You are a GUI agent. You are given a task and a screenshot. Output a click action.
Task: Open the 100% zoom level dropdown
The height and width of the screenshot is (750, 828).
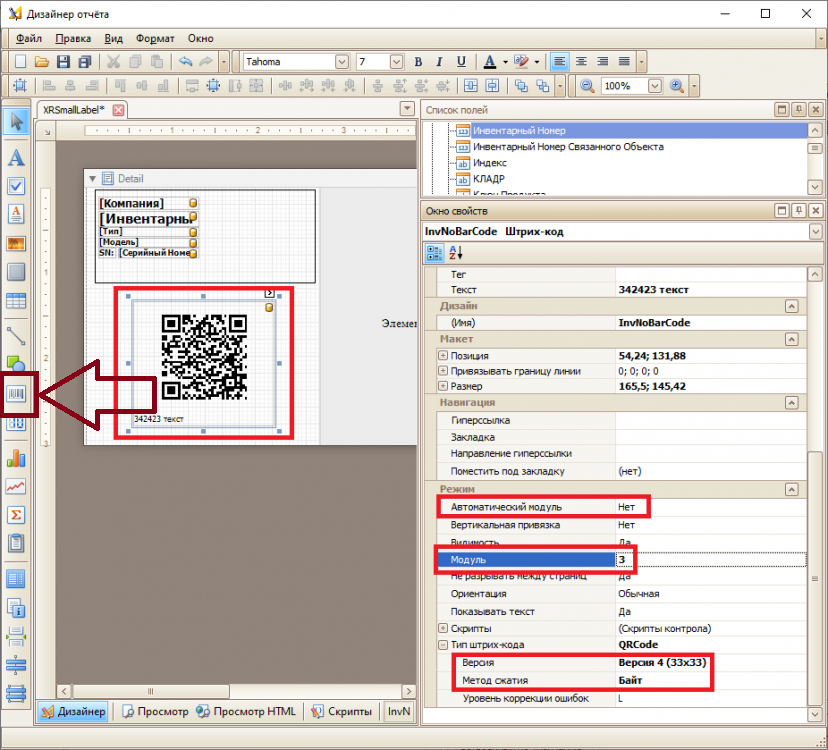click(x=655, y=86)
